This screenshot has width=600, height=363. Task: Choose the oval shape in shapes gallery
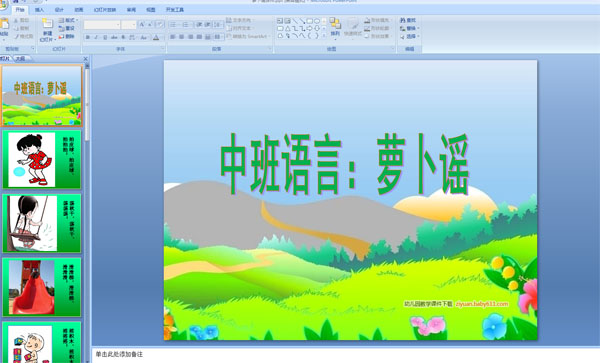pos(317,21)
